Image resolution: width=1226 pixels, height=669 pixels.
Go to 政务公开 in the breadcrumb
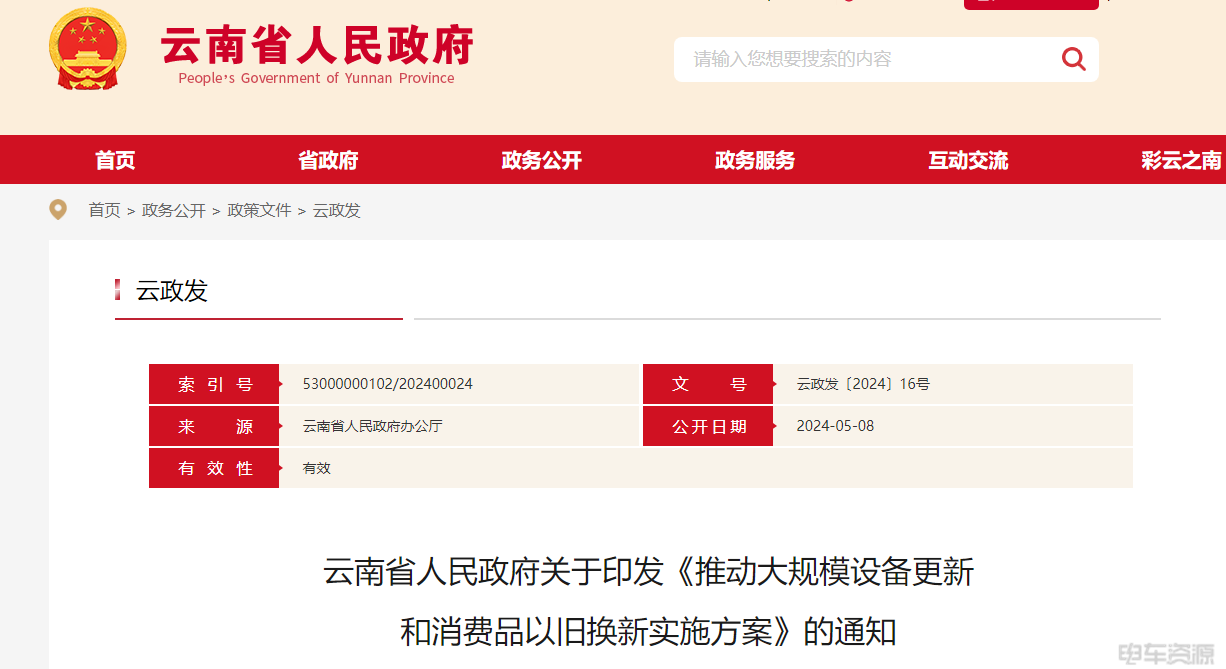[x=174, y=210]
